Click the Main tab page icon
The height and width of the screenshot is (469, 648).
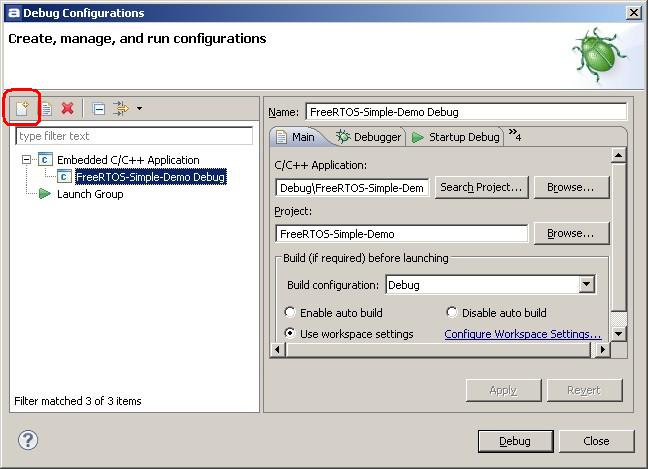tap(281, 137)
